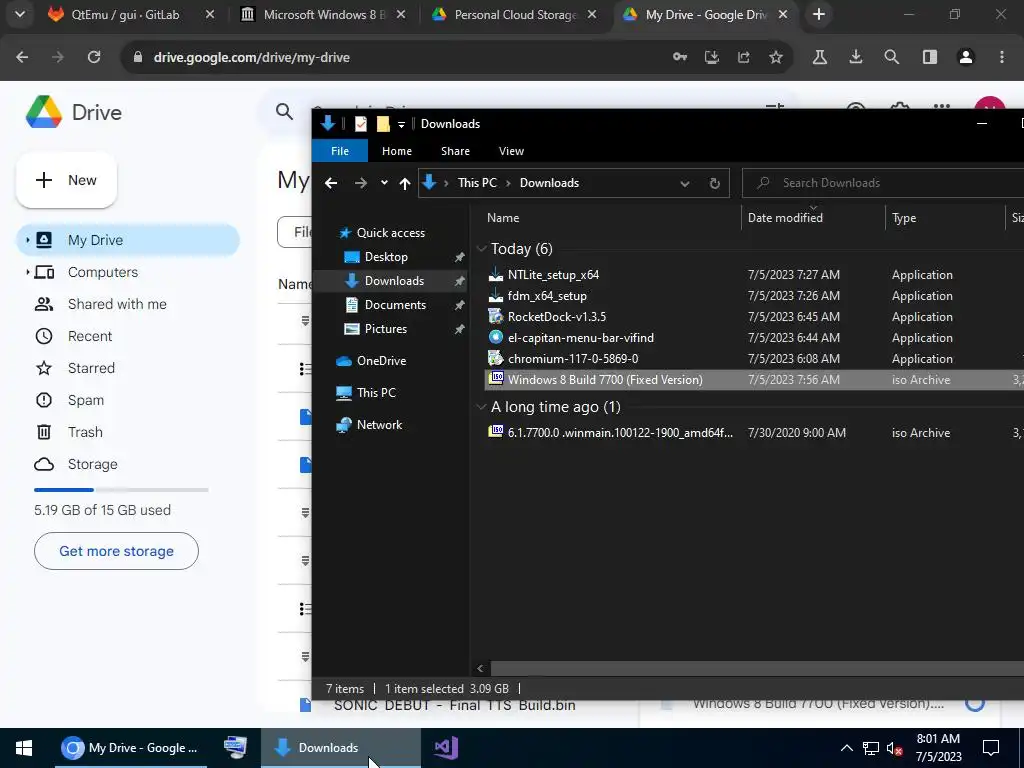Image resolution: width=1024 pixels, height=768 pixels.
Task: Go back in the Chrome browser
Action: 22,57
